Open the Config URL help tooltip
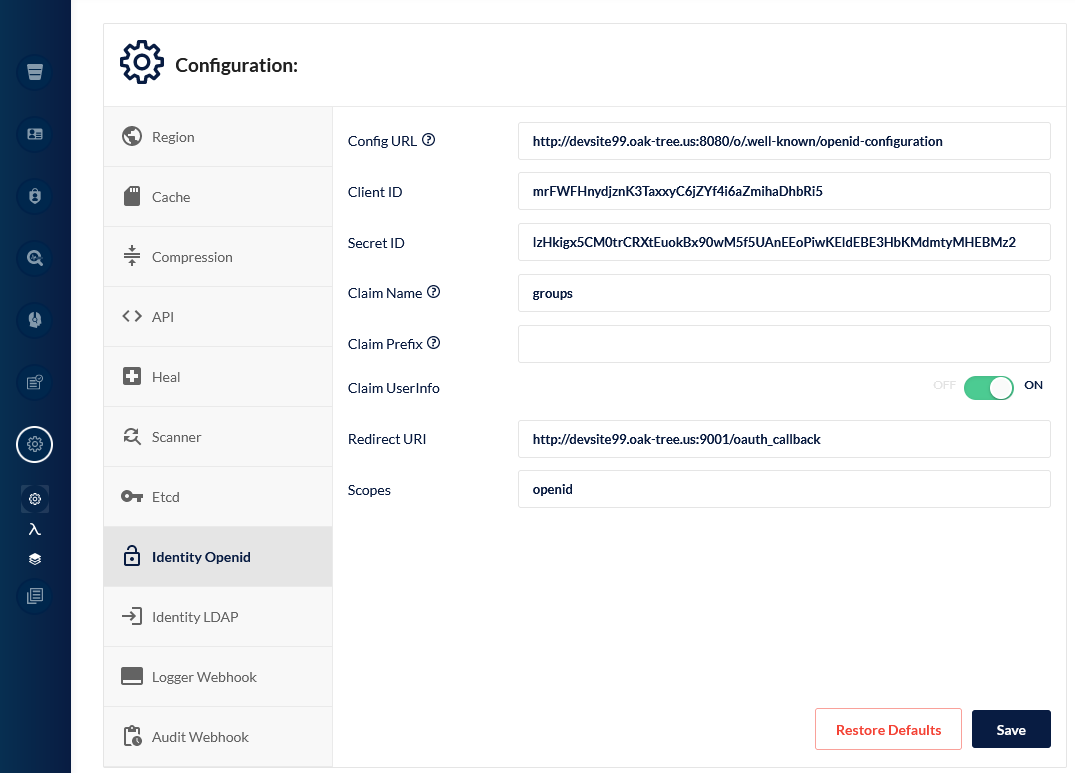The height and width of the screenshot is (773, 1075). 430,138
